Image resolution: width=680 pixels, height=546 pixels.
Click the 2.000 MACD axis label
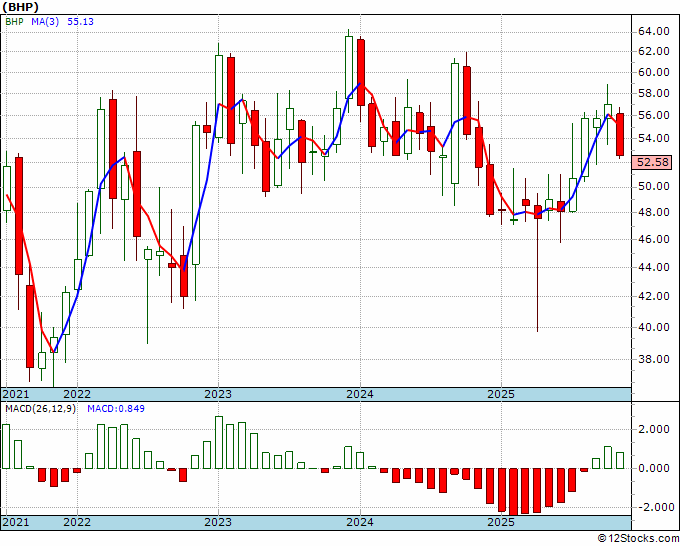point(653,429)
